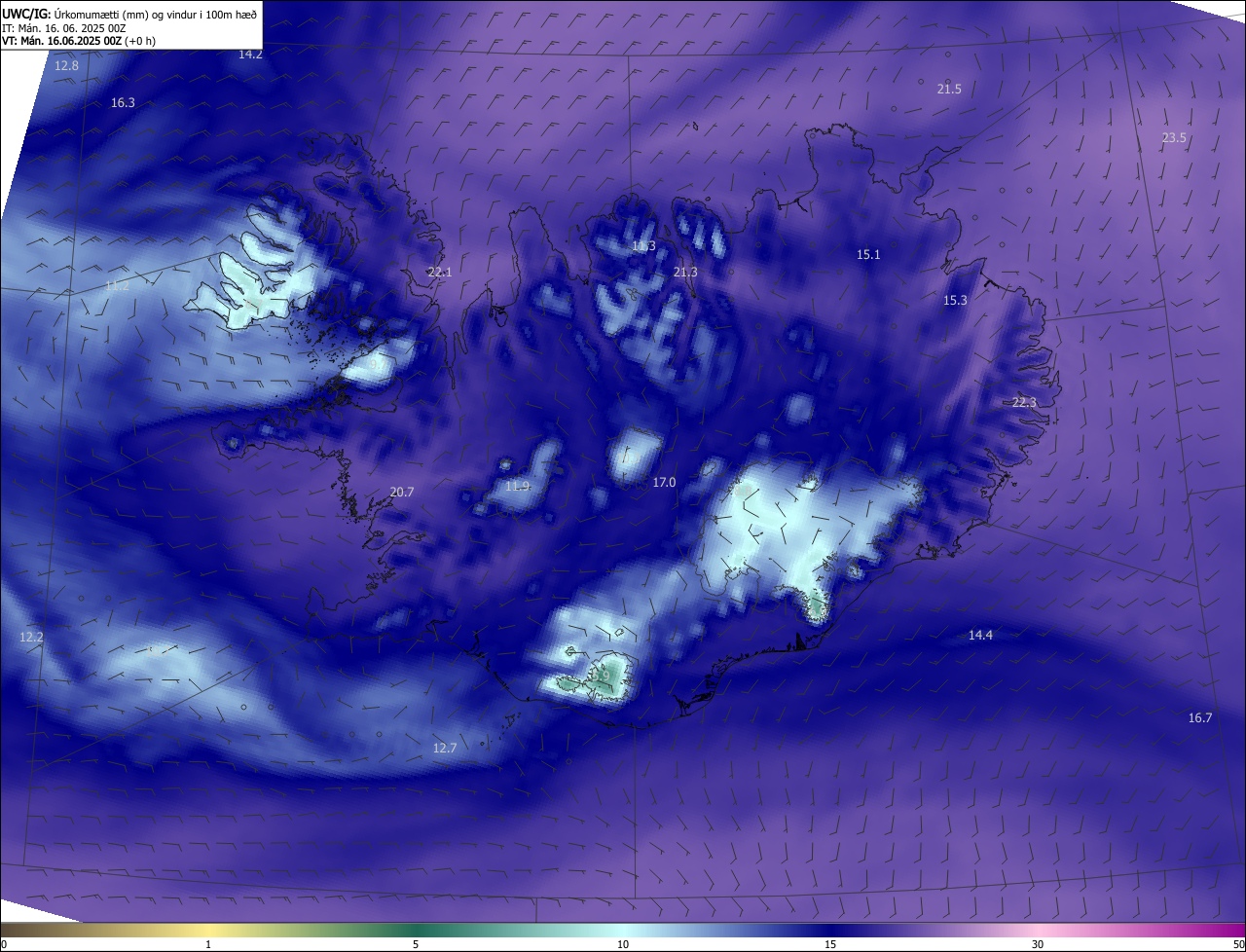The height and width of the screenshot is (952, 1246).
Task: Select the 17.0 value label
Action: click(664, 482)
